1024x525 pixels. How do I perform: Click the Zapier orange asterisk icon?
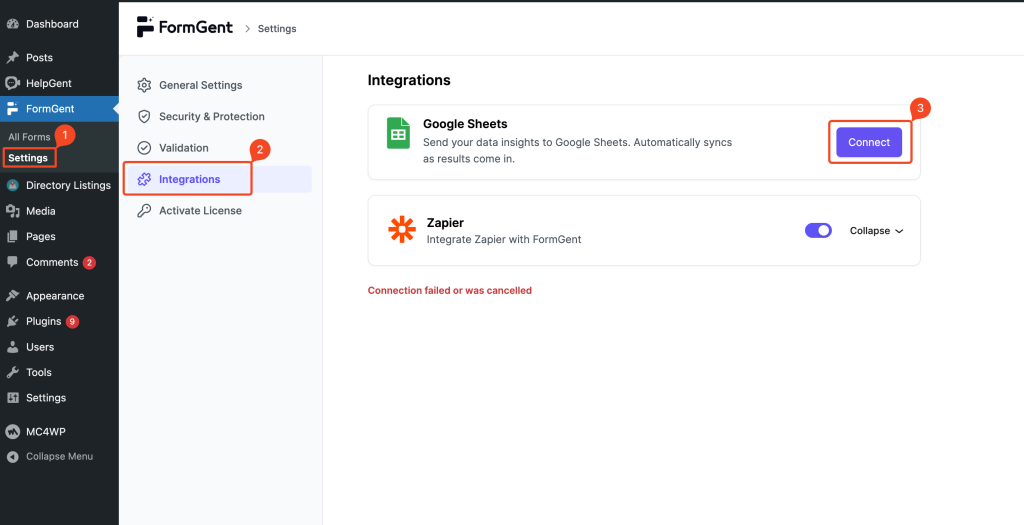pos(402,230)
